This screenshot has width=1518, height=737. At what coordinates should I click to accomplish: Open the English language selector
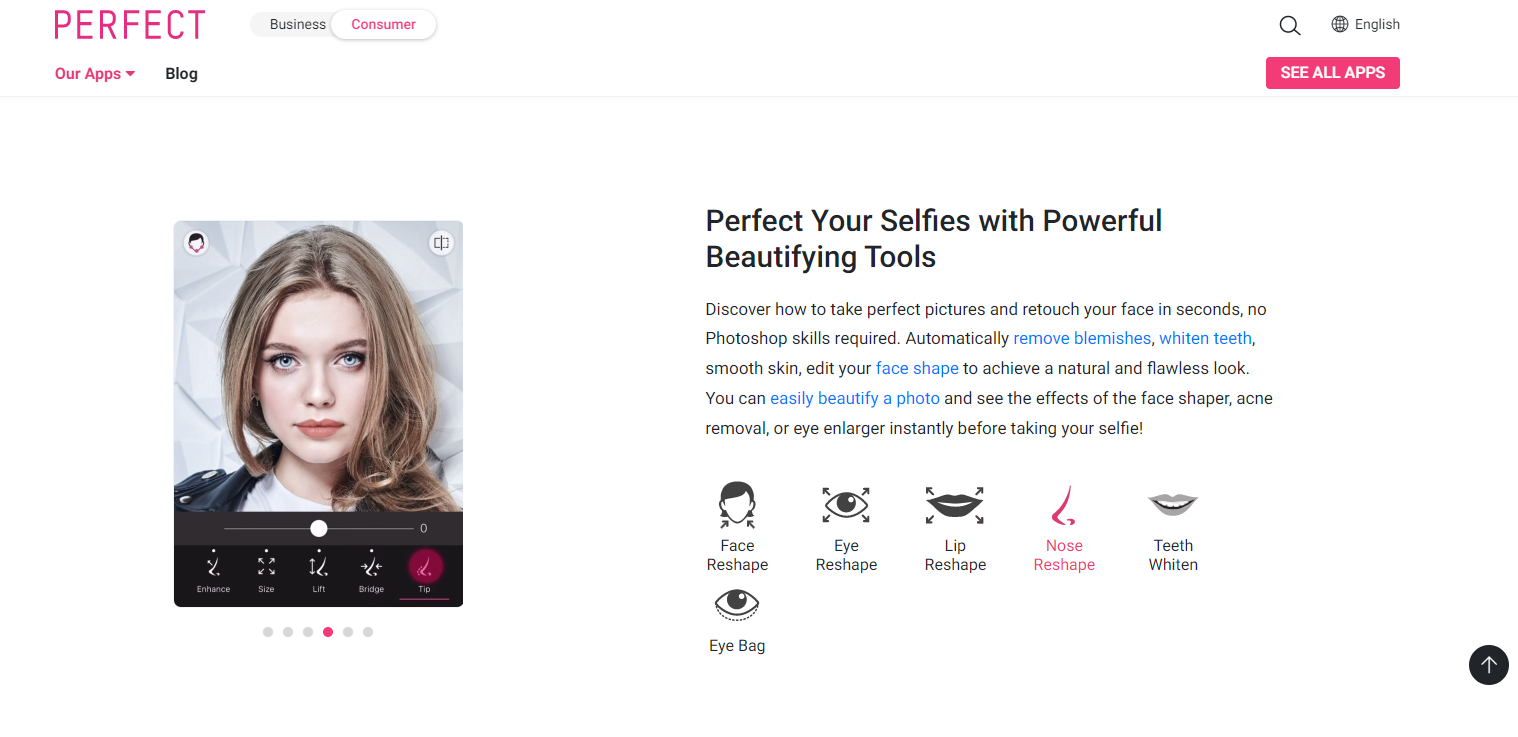pyautogui.click(x=1365, y=25)
